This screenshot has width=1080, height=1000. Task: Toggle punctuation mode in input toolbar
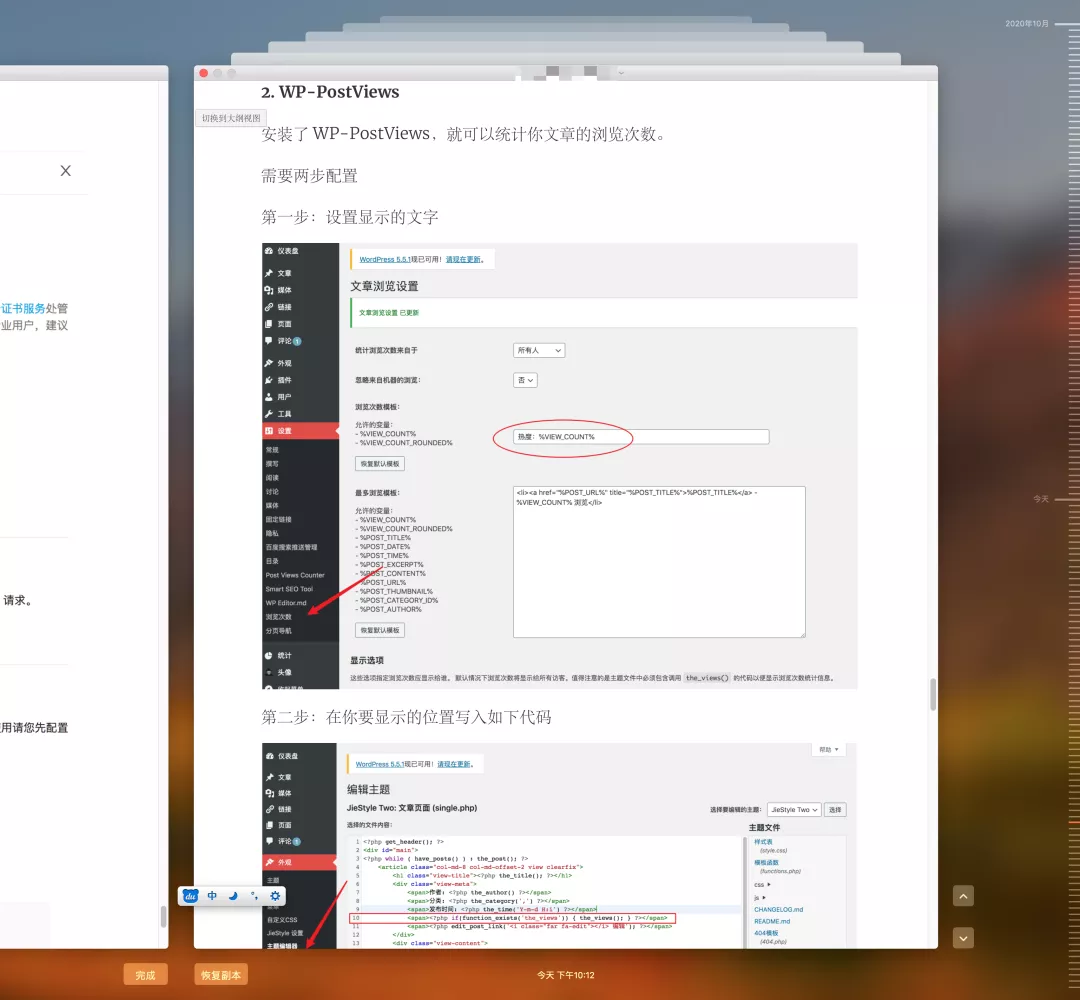tap(254, 896)
